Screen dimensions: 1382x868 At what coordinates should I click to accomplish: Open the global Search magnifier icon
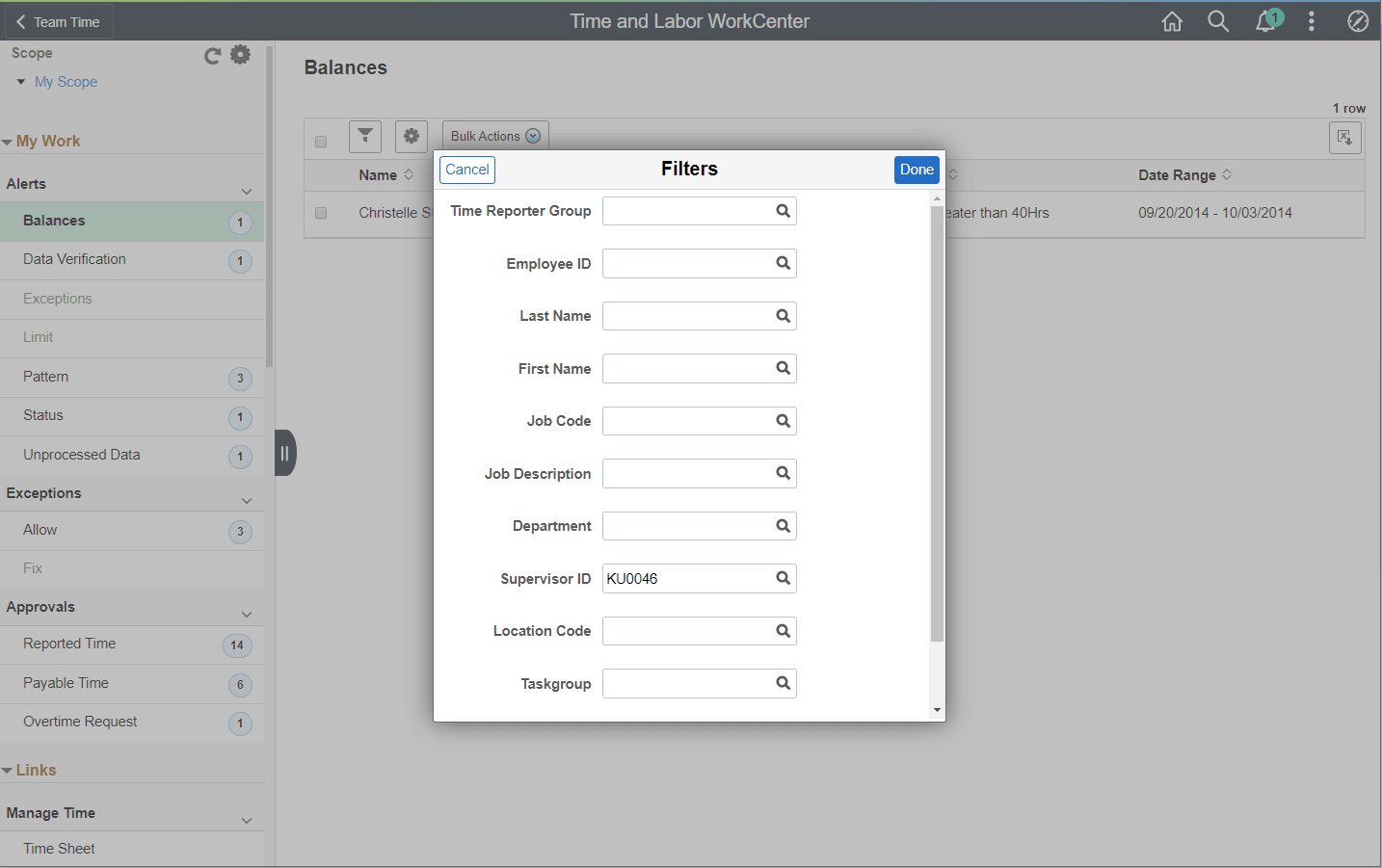coord(1217,20)
